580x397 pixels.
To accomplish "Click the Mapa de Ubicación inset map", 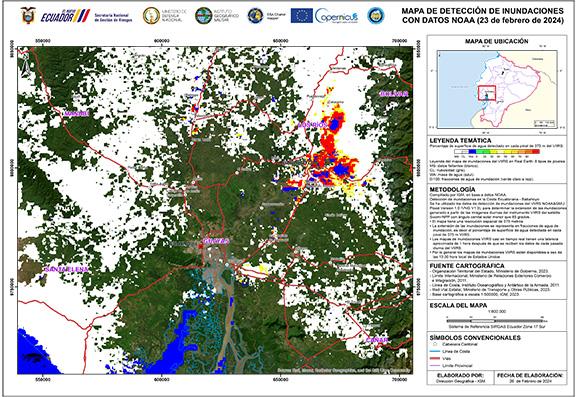I will coord(497,89).
